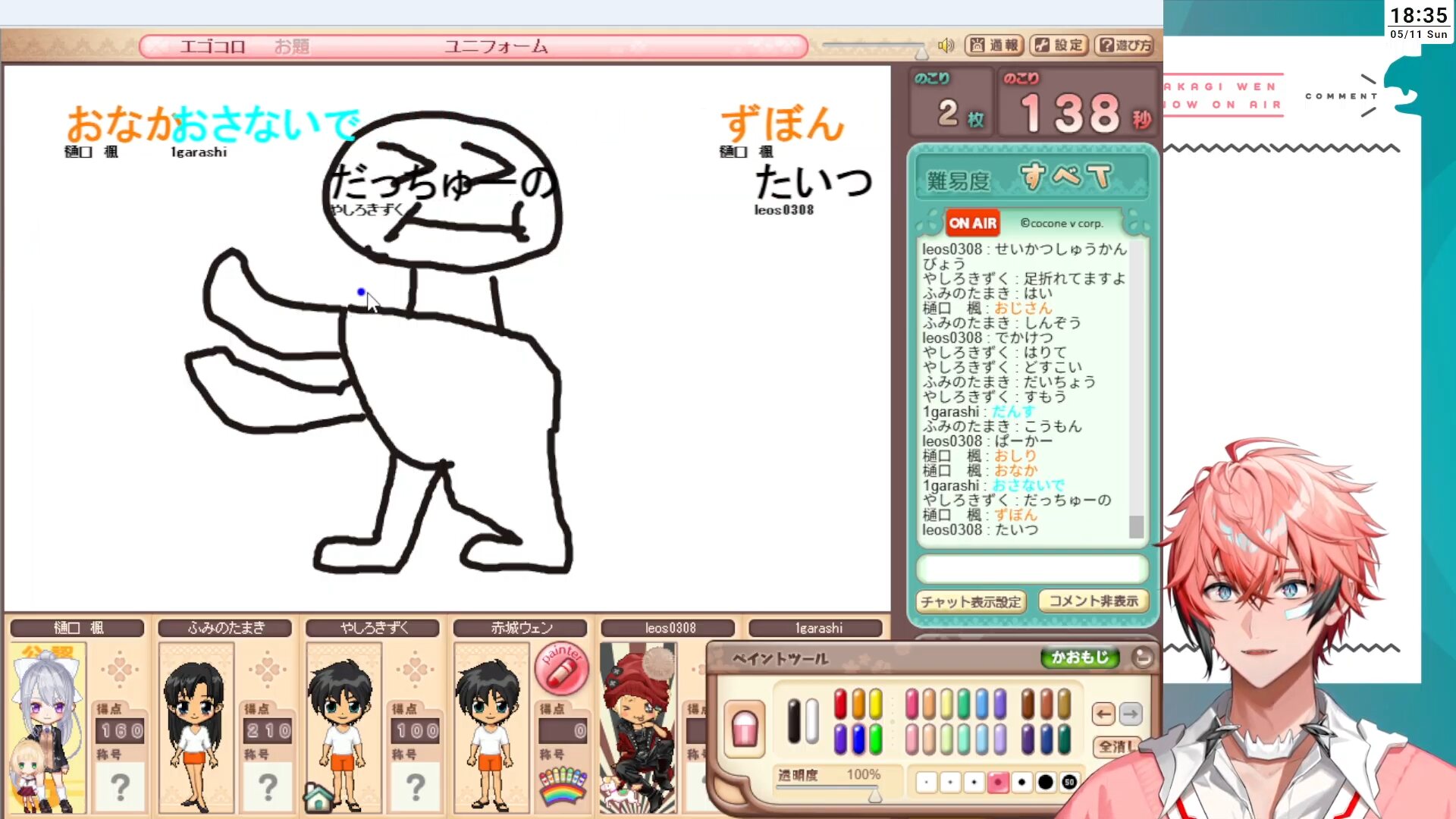Select the largest 50 brush size
This screenshot has height=819, width=1456.
[x=1069, y=782]
